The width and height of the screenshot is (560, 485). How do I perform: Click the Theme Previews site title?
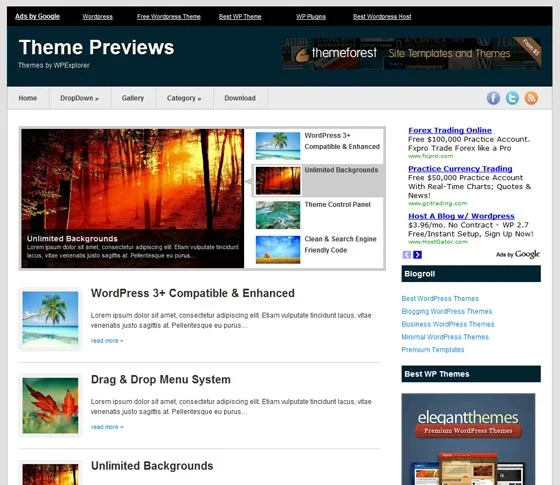click(96, 48)
